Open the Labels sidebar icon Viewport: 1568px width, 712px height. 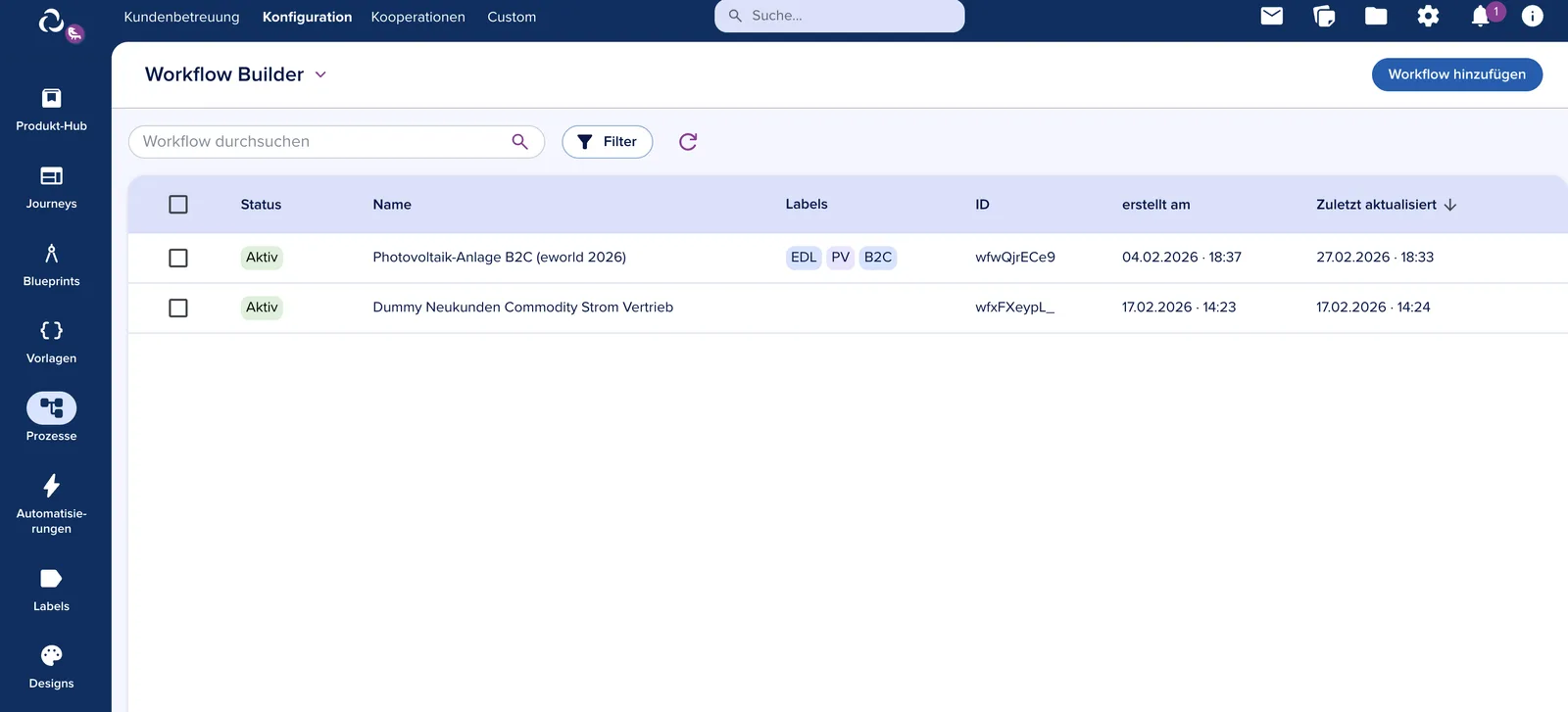[x=51, y=579]
